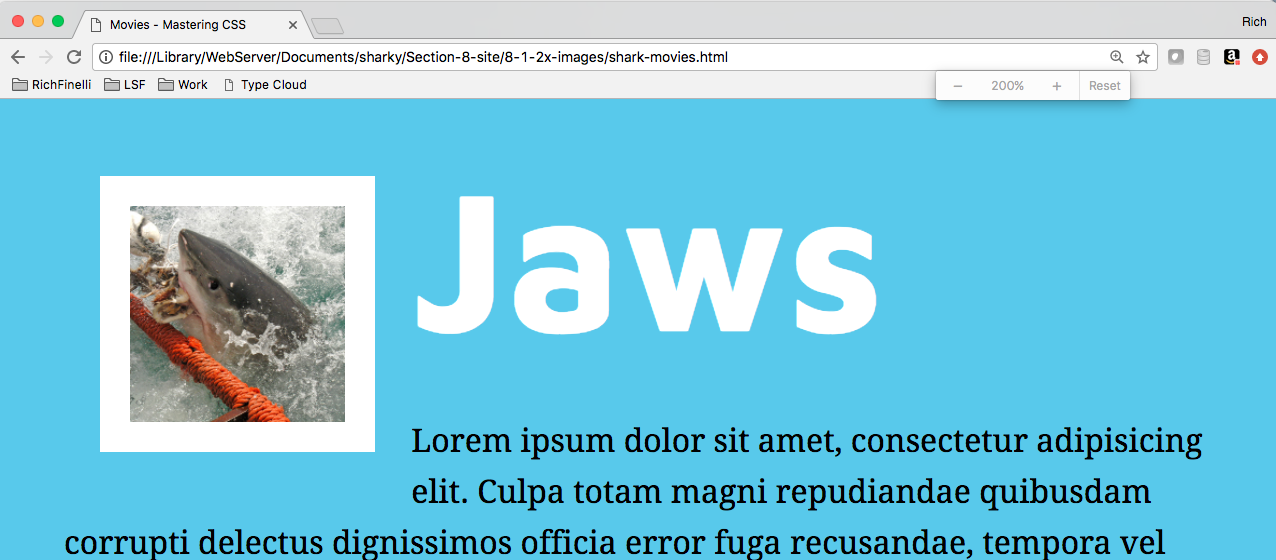Screen dimensions: 1276x560
Task: Click the Lorem ipsum paragraph text
Action: tap(634, 491)
